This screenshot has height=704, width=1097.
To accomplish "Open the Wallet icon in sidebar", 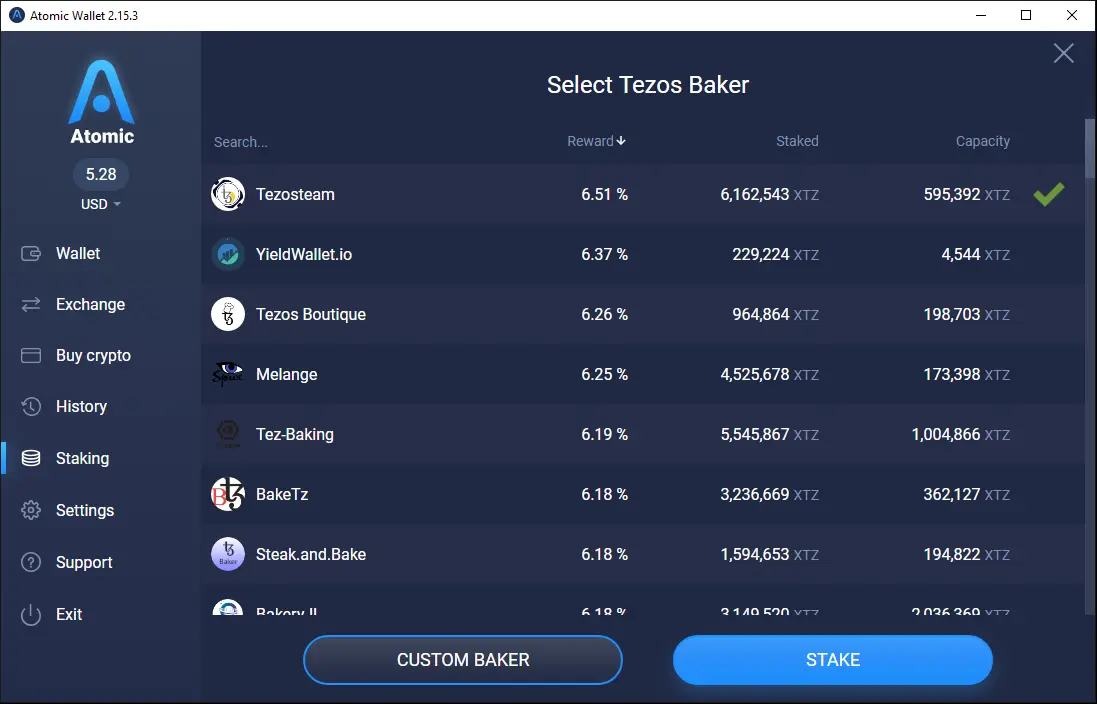I will (31, 253).
